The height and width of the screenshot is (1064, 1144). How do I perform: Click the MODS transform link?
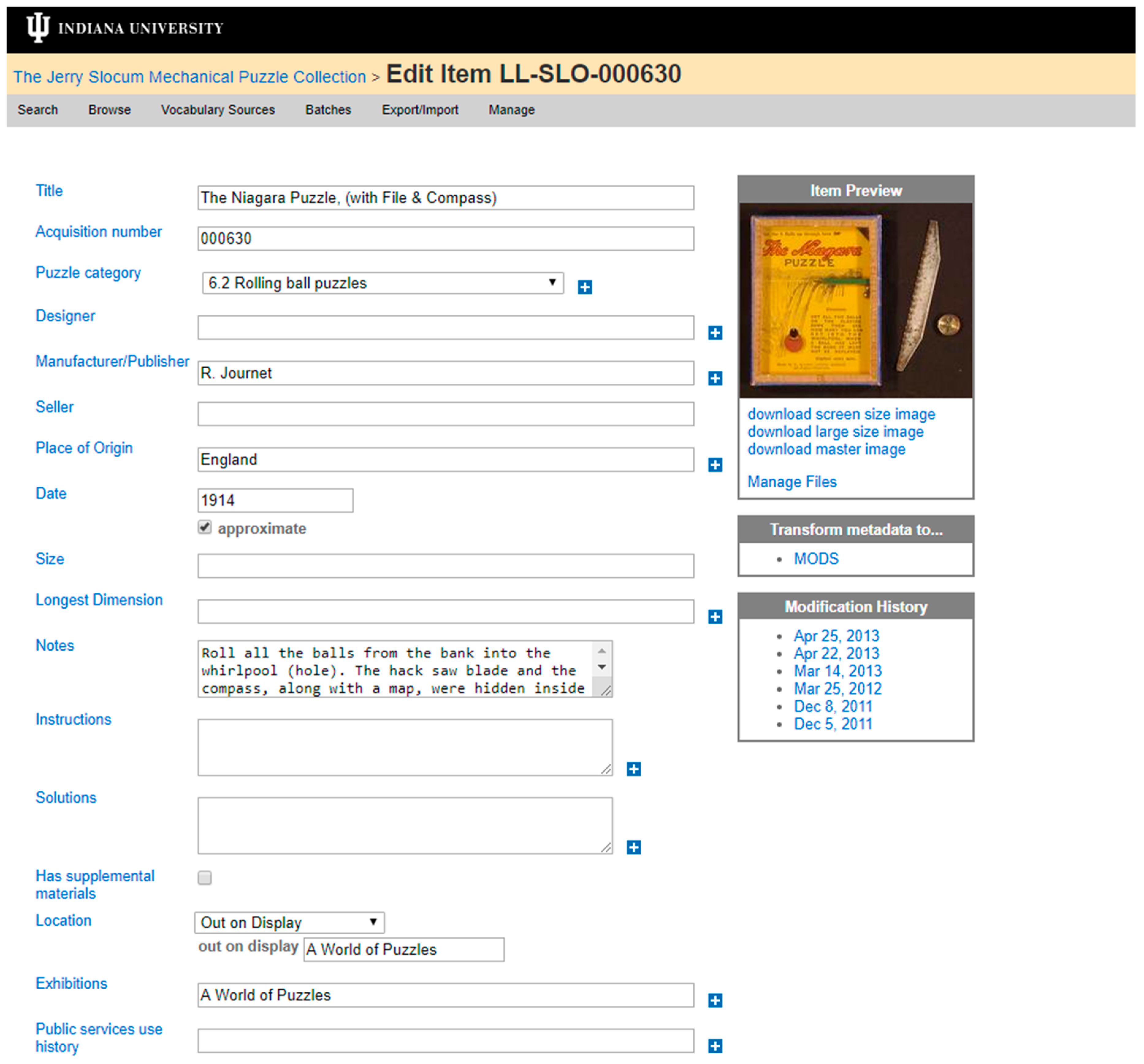(815, 558)
